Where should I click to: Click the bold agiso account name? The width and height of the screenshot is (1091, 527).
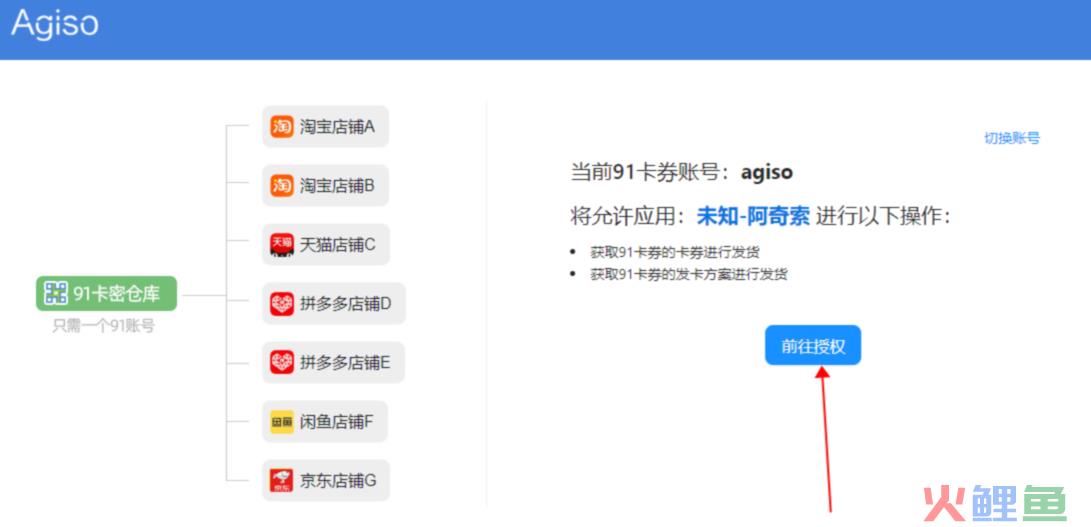click(x=766, y=172)
